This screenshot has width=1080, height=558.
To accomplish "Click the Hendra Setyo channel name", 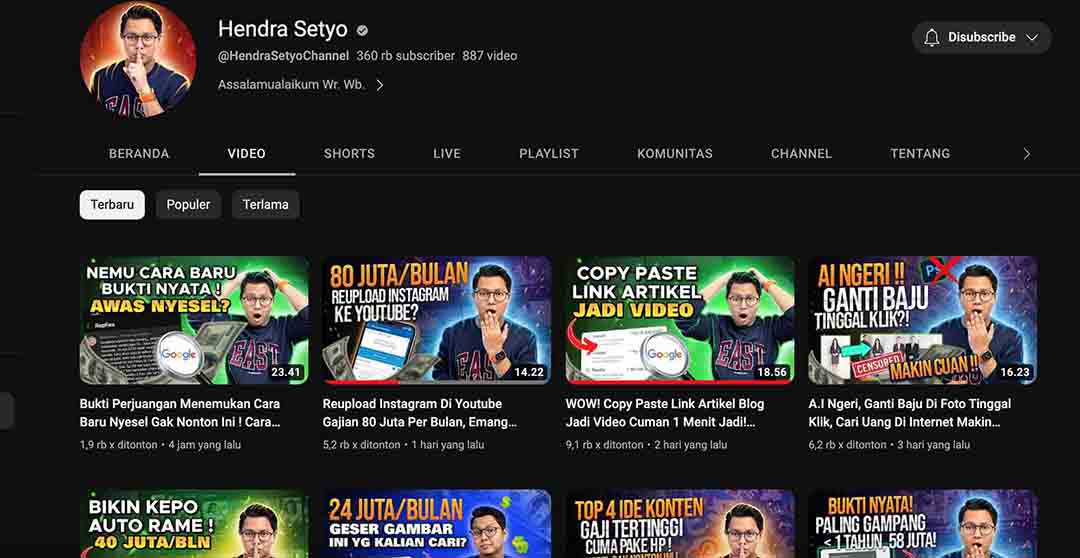I will pyautogui.click(x=283, y=29).
